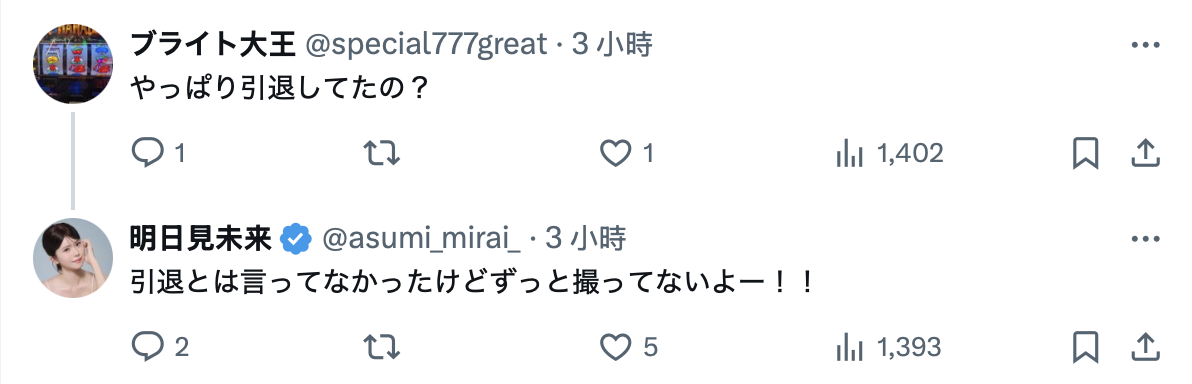
Task: Open 明日見未来's profile photo
Action: (x=73, y=258)
